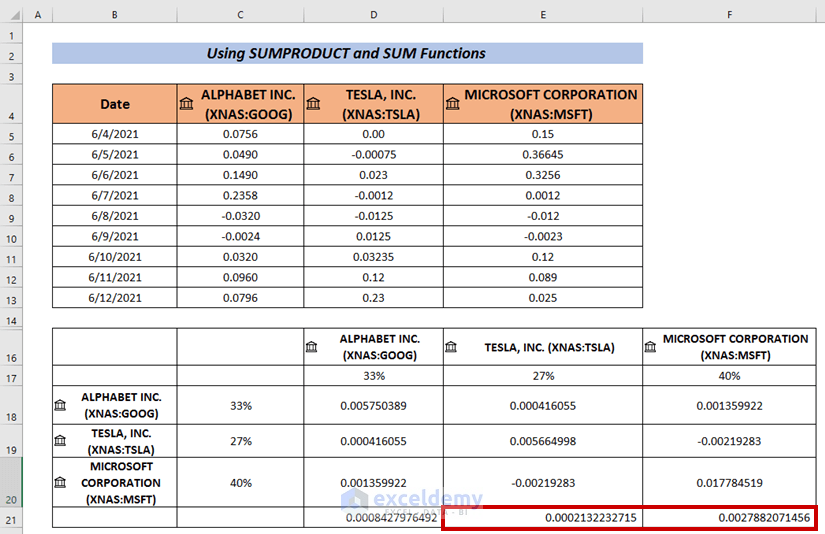Click Tesla cell with value 0.23

point(374,298)
